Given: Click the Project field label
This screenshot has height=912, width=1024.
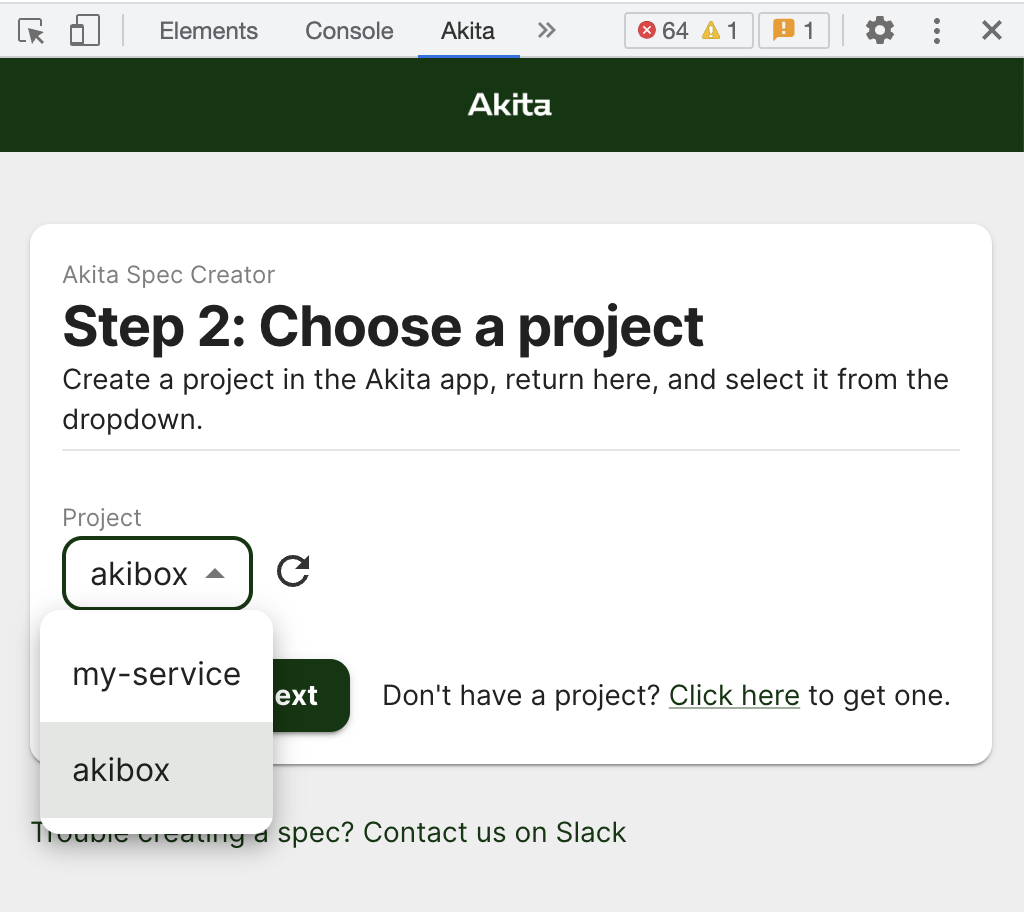Looking at the screenshot, I should tap(102, 517).
